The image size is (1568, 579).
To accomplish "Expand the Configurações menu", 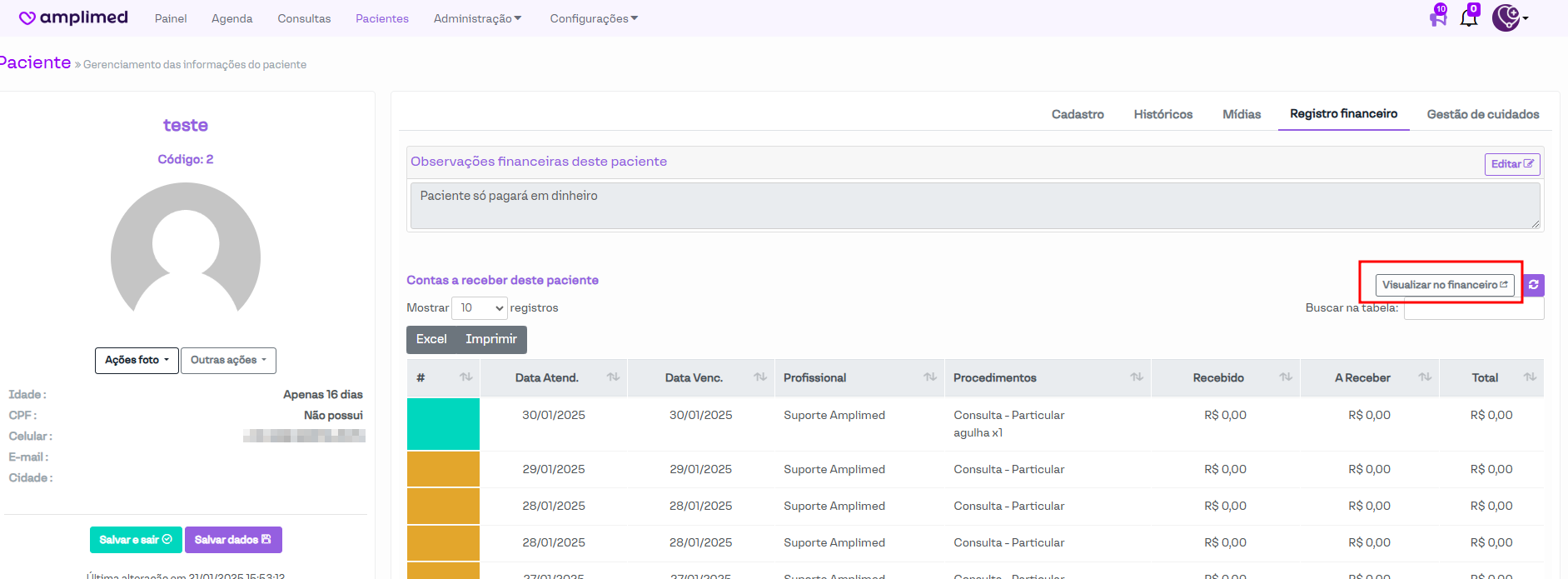I will (594, 18).
